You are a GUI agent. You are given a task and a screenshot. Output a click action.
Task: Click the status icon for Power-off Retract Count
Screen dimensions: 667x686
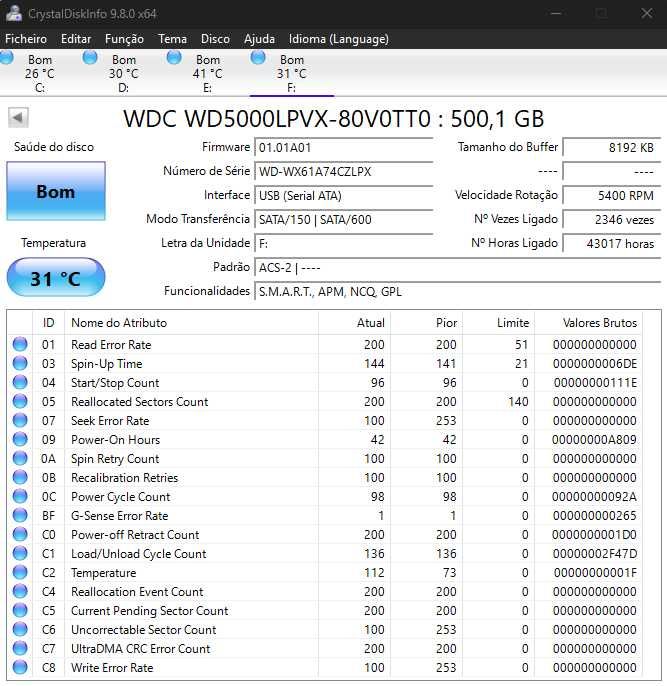[x=20, y=535]
